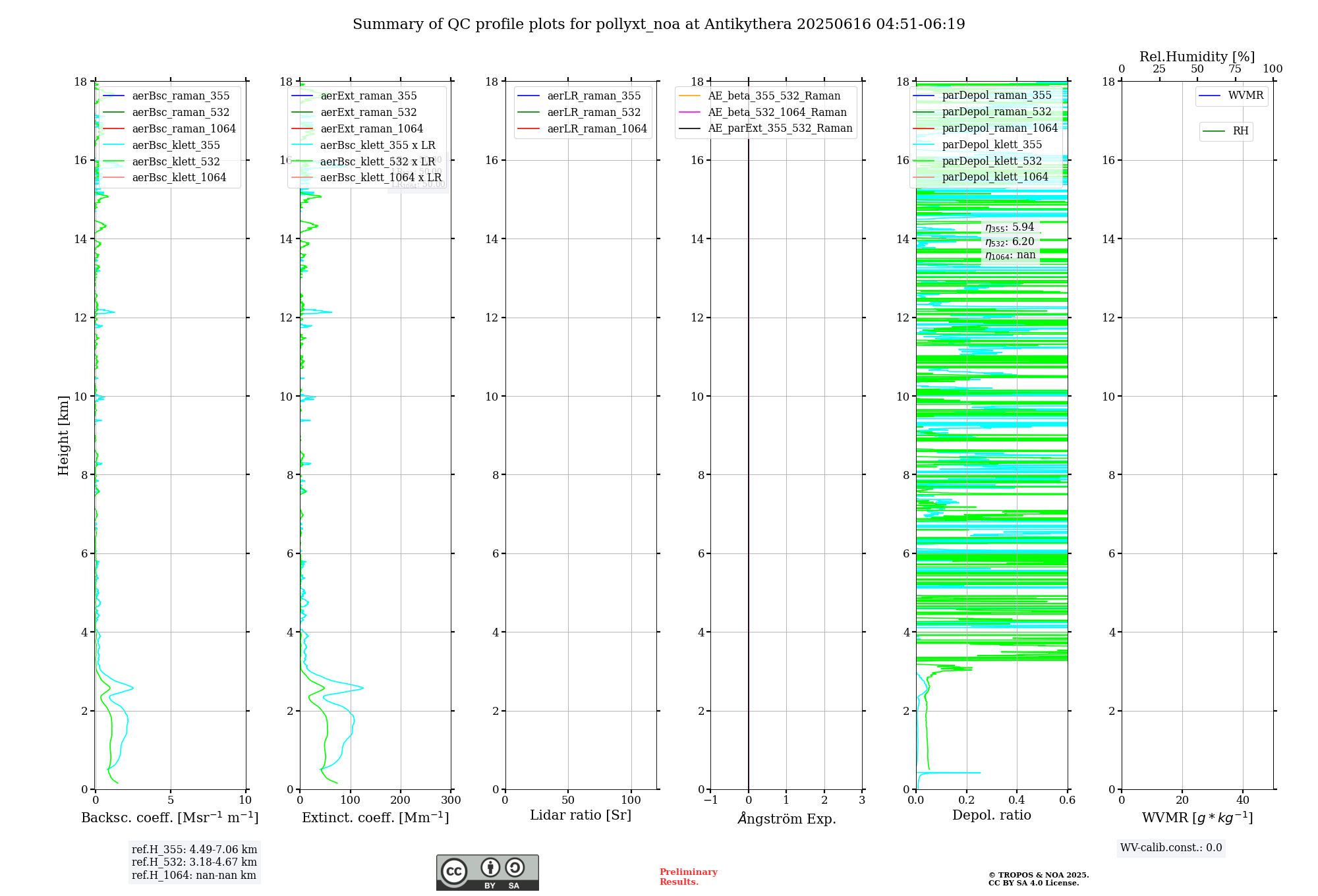
Task: Select the RH legend entry
Action: coord(1226,131)
